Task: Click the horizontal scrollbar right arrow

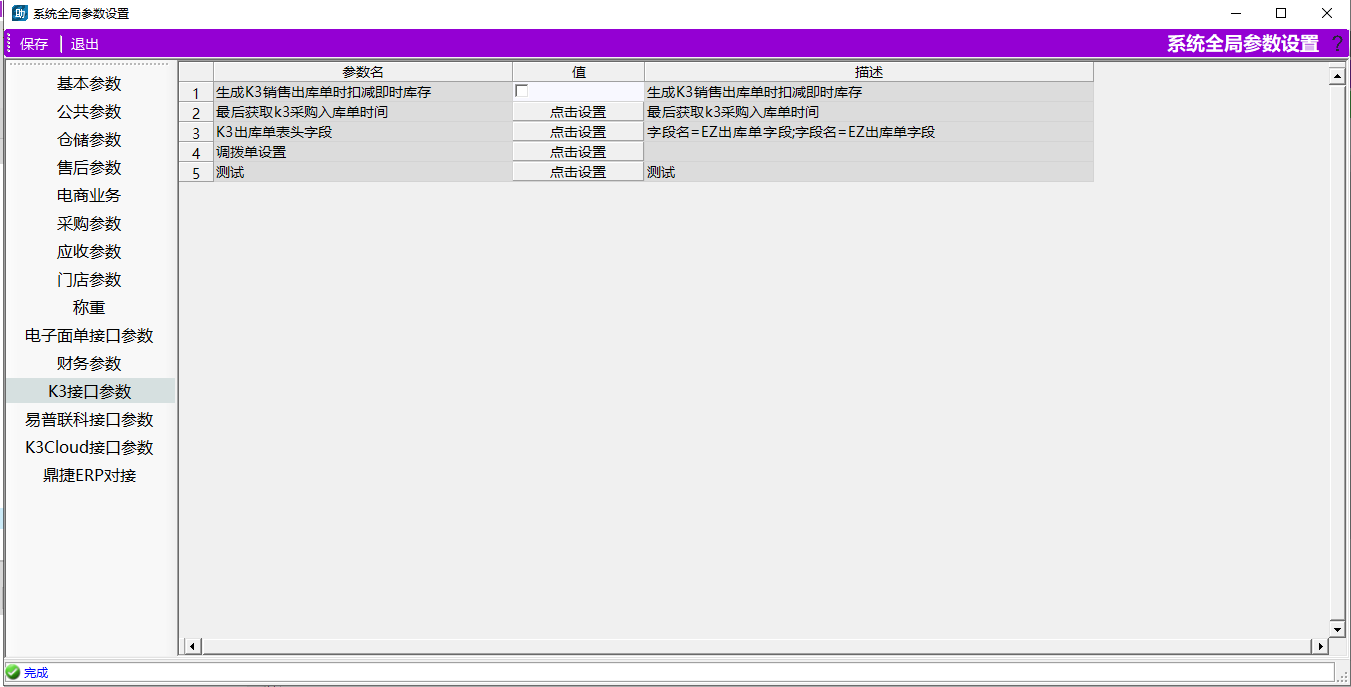Action: click(x=1320, y=647)
